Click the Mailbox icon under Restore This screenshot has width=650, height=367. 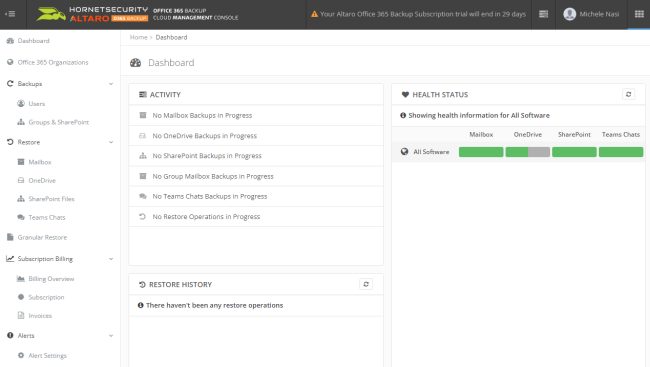[21, 162]
